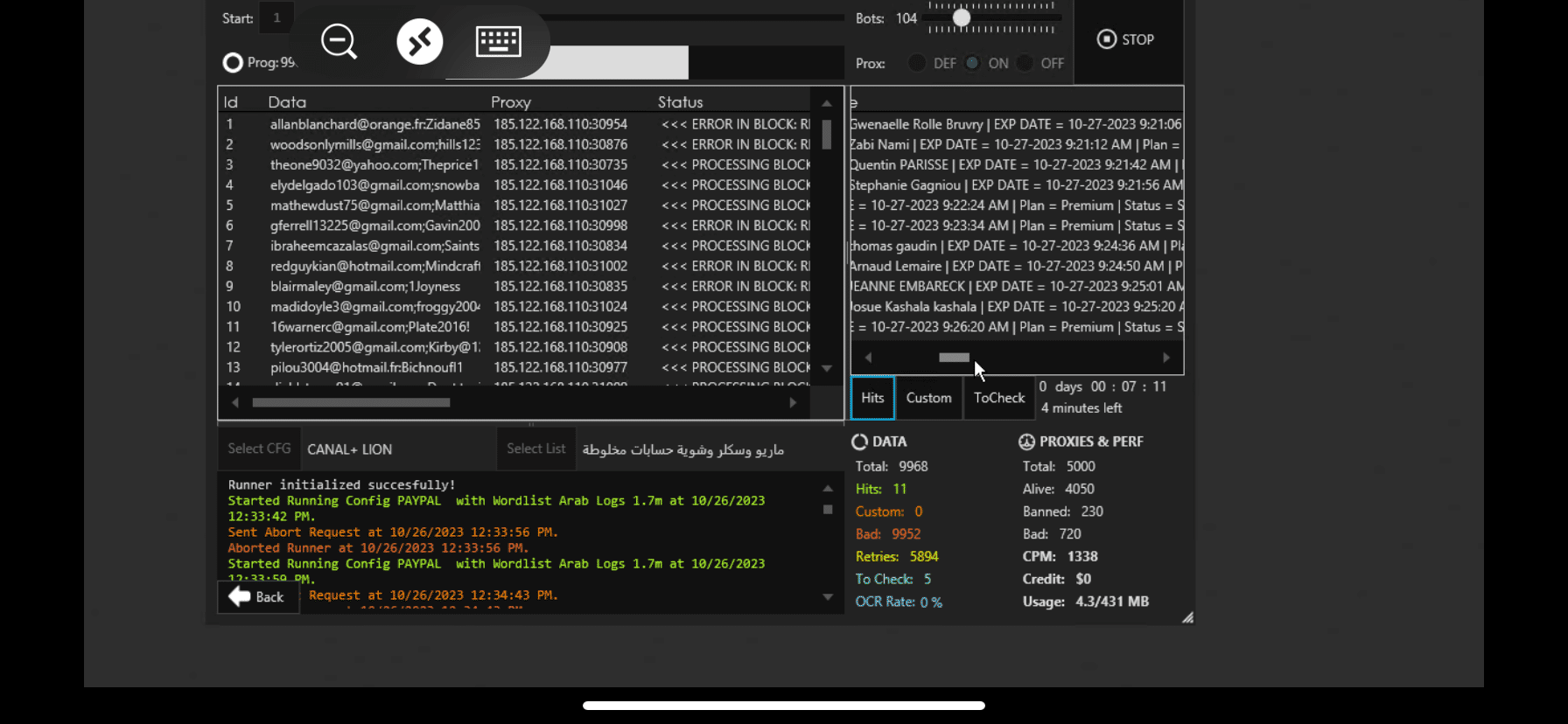1568x724 pixels.
Task: Click the back arrow icon
Action: (x=240, y=596)
